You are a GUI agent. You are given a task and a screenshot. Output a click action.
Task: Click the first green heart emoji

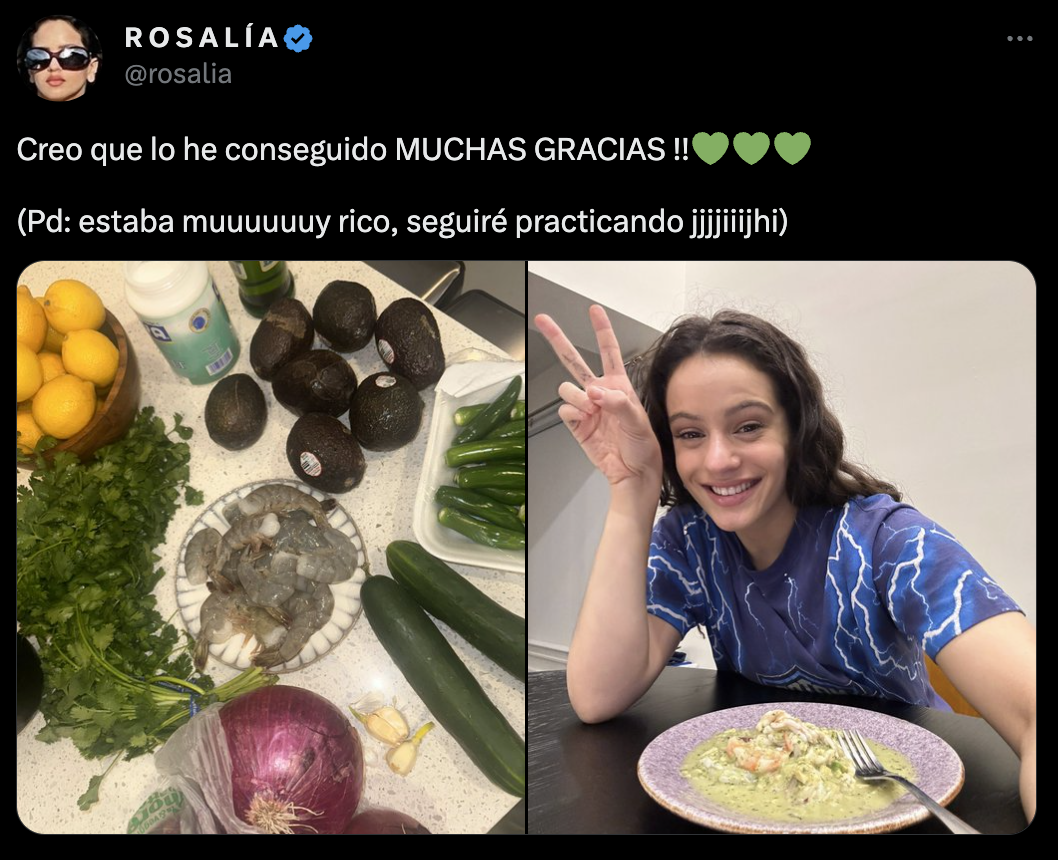tap(711, 148)
